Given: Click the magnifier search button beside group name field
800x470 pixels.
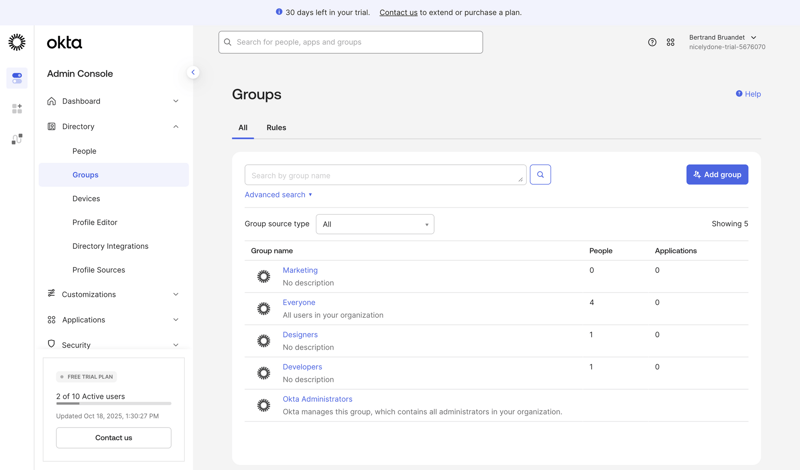Looking at the screenshot, I should [x=540, y=175].
